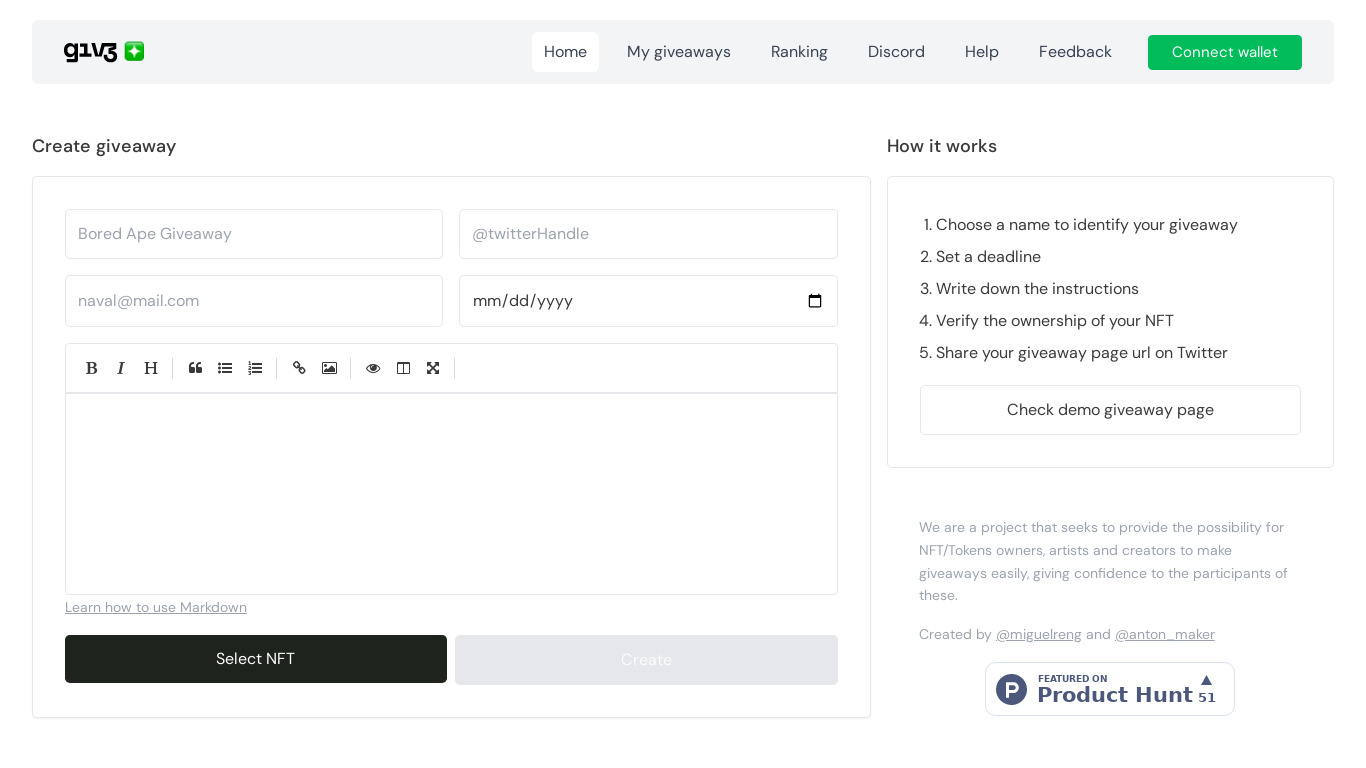Open the deadline date picker calendar
This screenshot has width=1366, height=768.
(814, 301)
